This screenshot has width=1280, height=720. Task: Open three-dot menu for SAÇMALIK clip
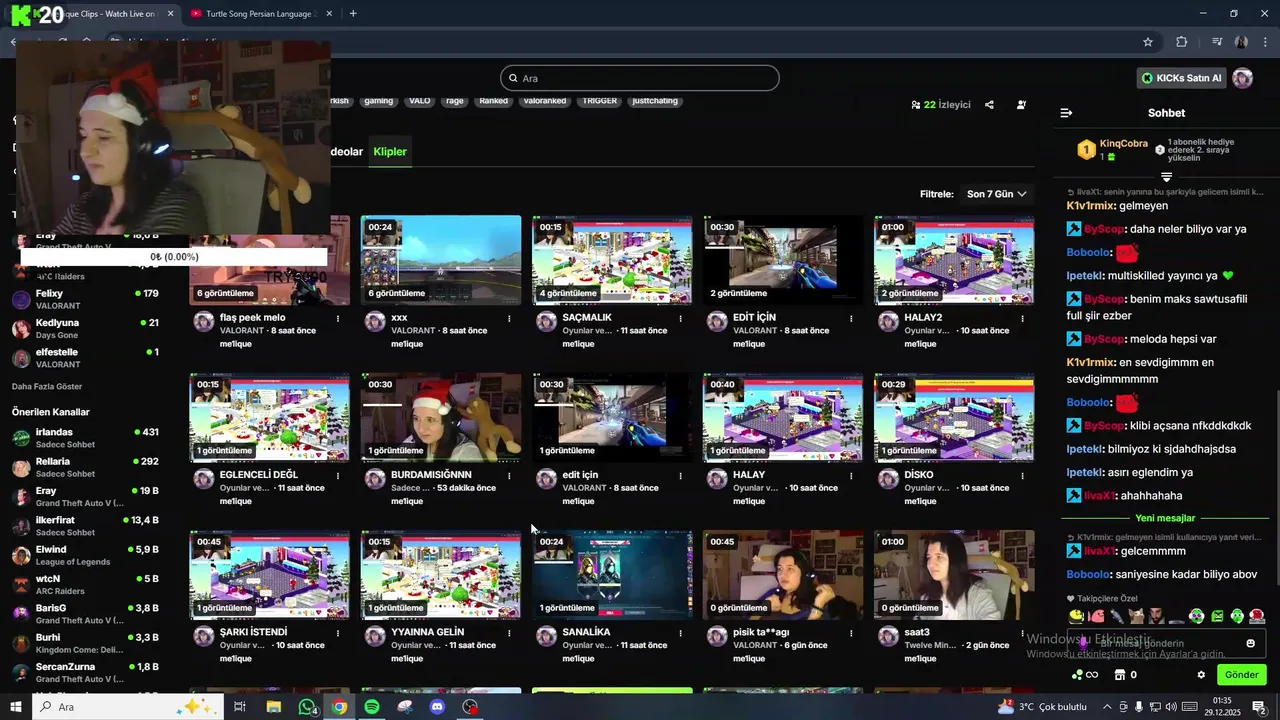click(x=680, y=318)
